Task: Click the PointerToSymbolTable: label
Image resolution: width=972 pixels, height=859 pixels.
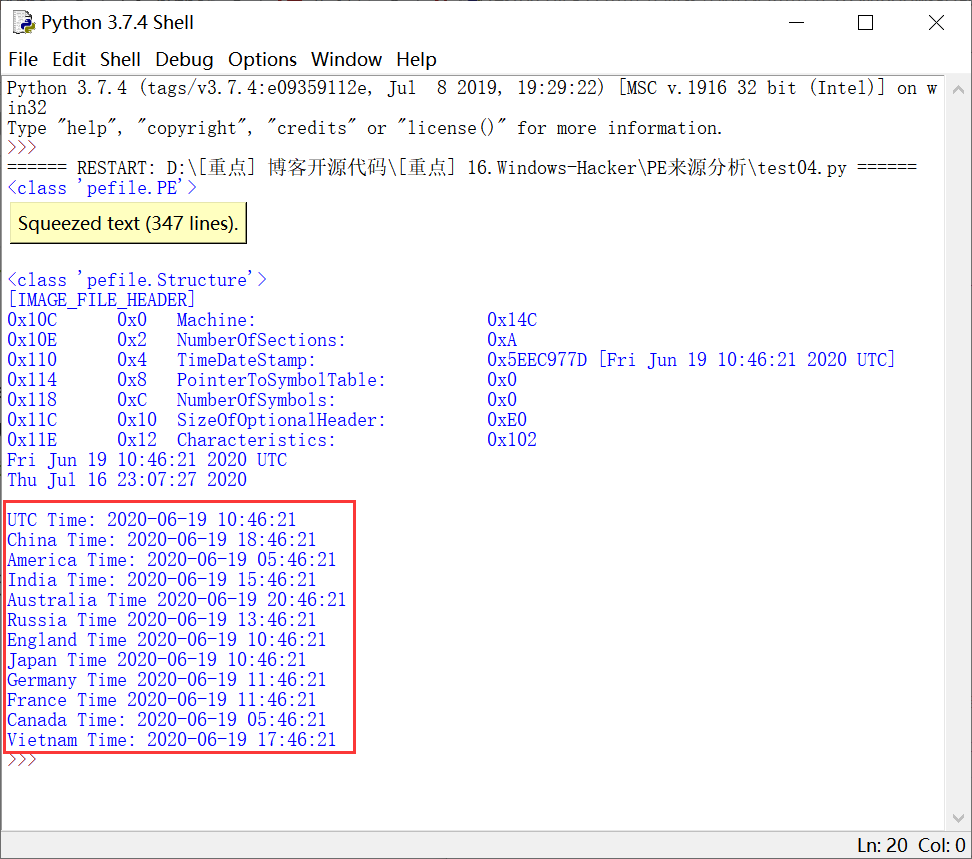Action: click(x=281, y=379)
